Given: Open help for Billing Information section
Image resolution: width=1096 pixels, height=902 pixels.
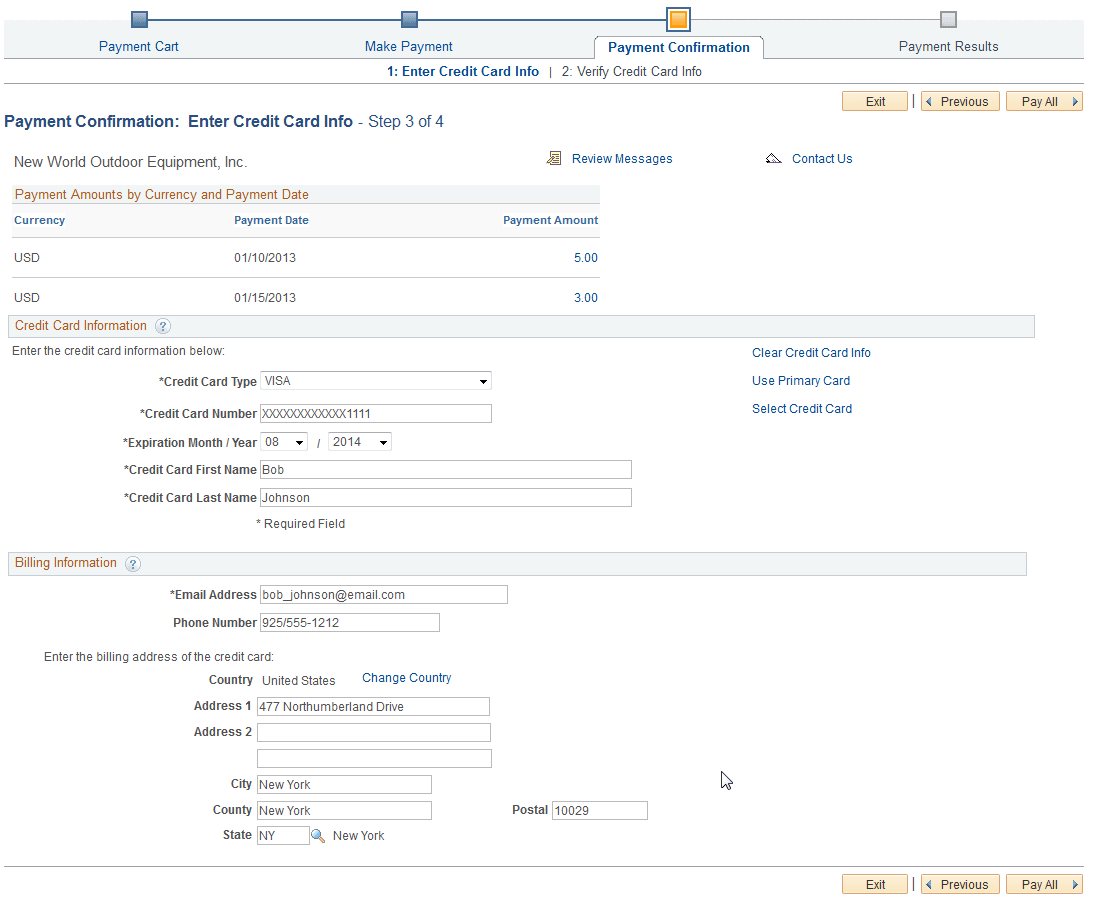Looking at the screenshot, I should click(133, 563).
